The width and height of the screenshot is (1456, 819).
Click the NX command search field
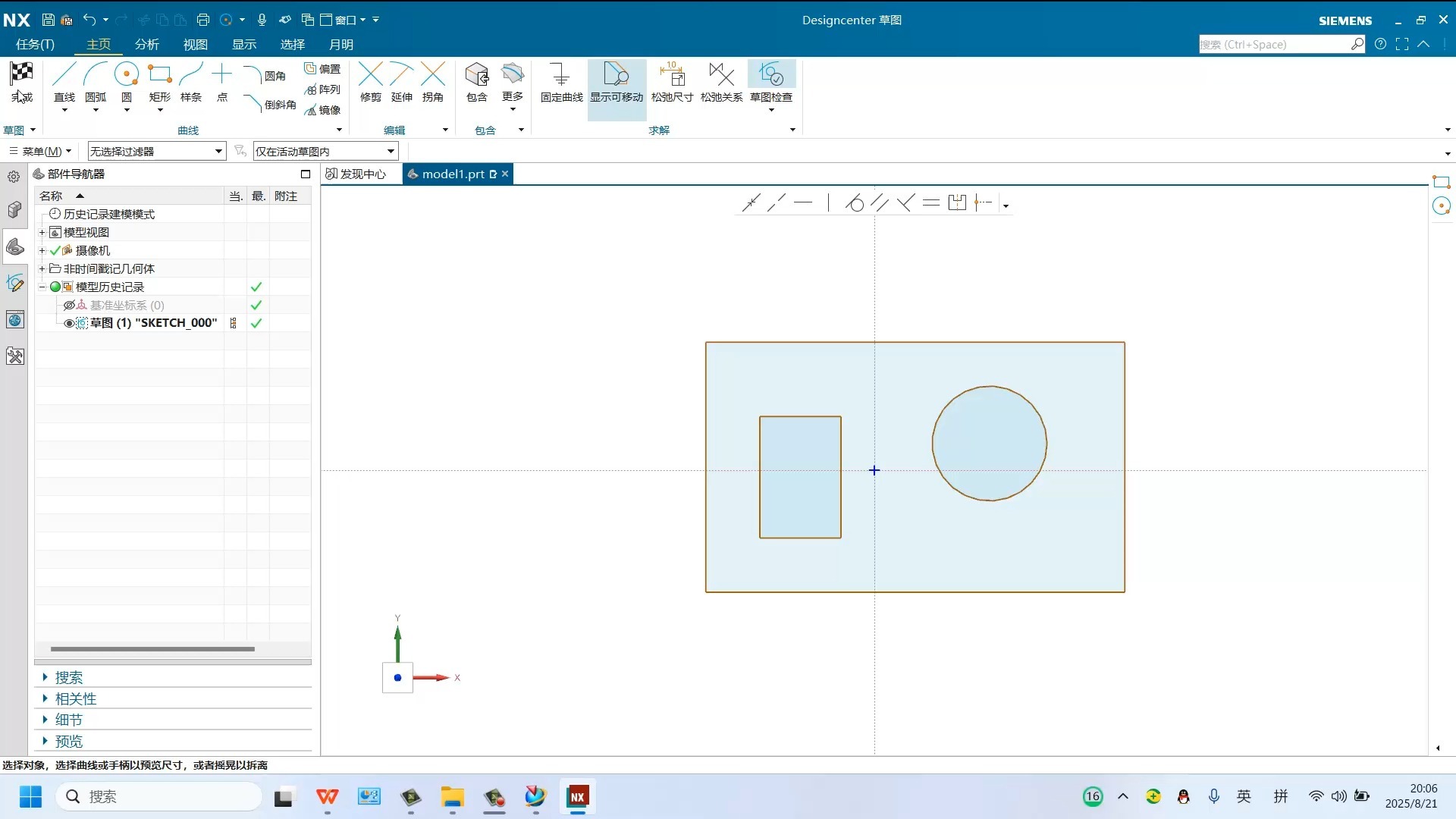click(1274, 45)
